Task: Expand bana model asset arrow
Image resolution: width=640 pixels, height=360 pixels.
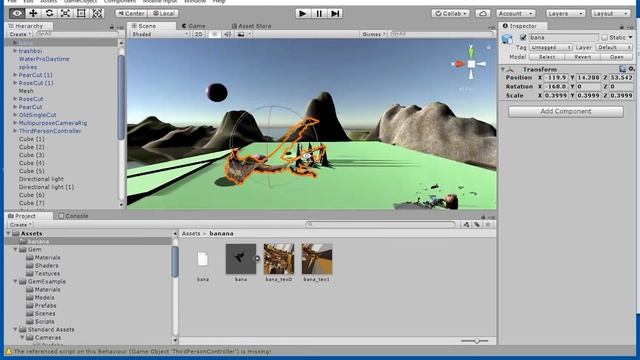Action: pos(257,258)
